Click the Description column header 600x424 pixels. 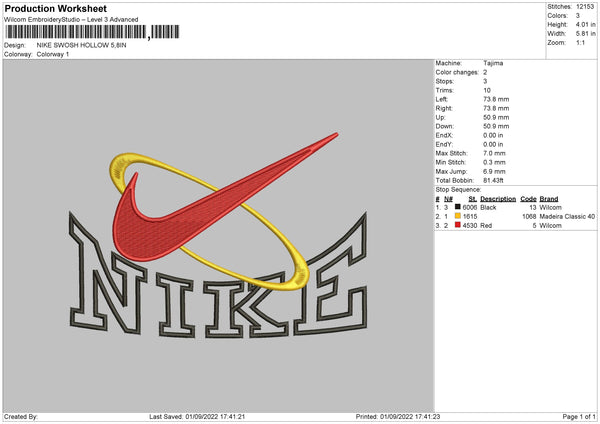(x=498, y=199)
